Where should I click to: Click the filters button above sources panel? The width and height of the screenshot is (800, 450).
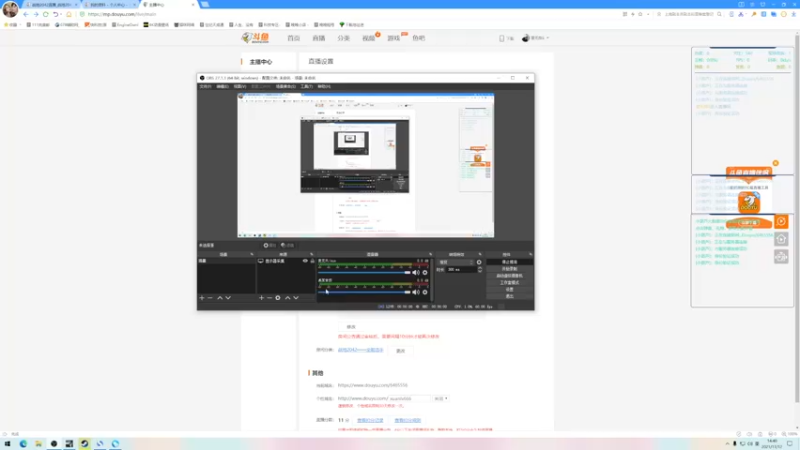coord(287,245)
